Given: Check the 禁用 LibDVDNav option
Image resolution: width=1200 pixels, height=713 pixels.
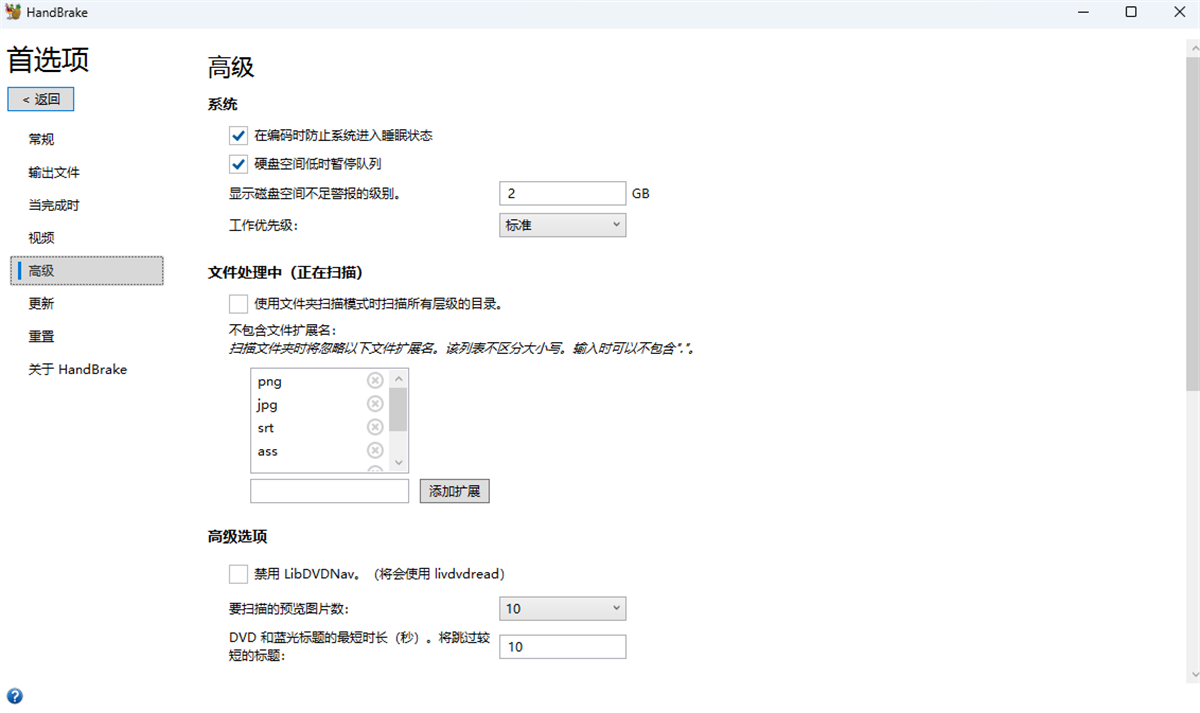Looking at the screenshot, I should coord(238,573).
